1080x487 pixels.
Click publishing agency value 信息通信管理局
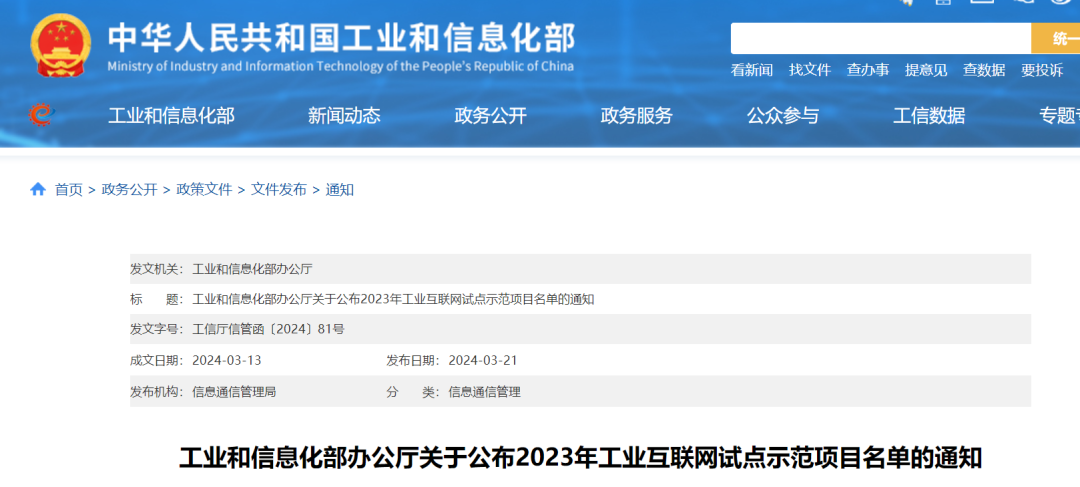click(234, 392)
